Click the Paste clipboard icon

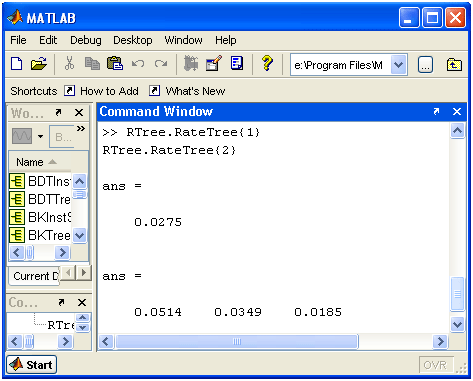point(115,63)
